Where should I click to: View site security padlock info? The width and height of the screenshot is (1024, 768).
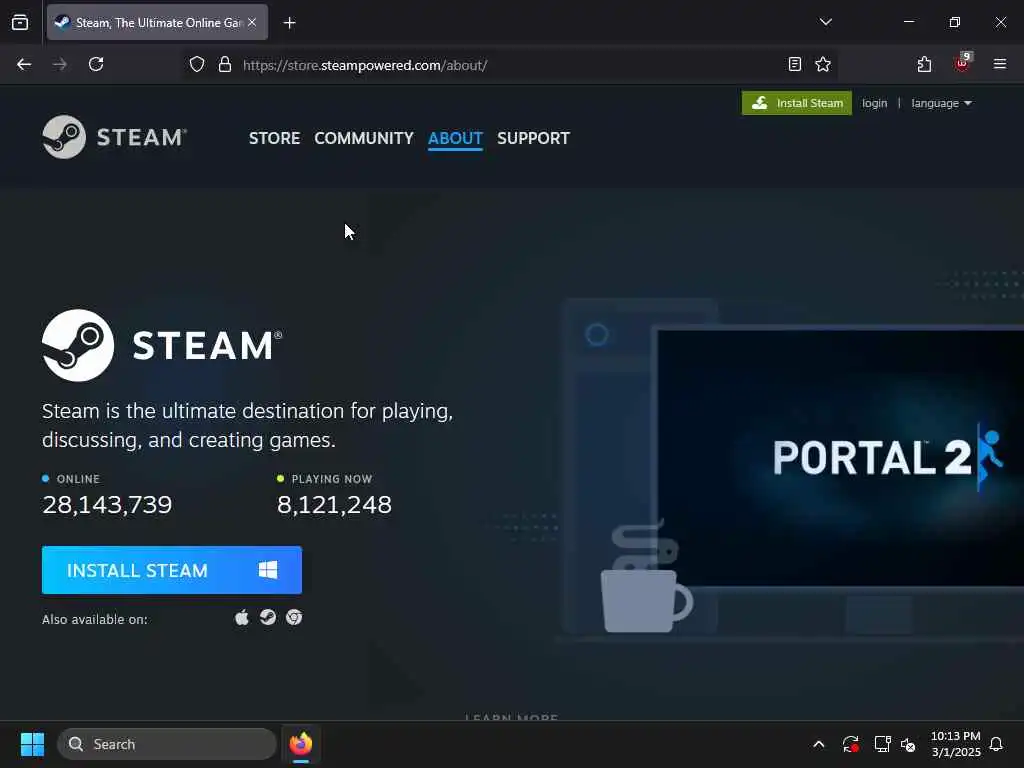[225, 64]
